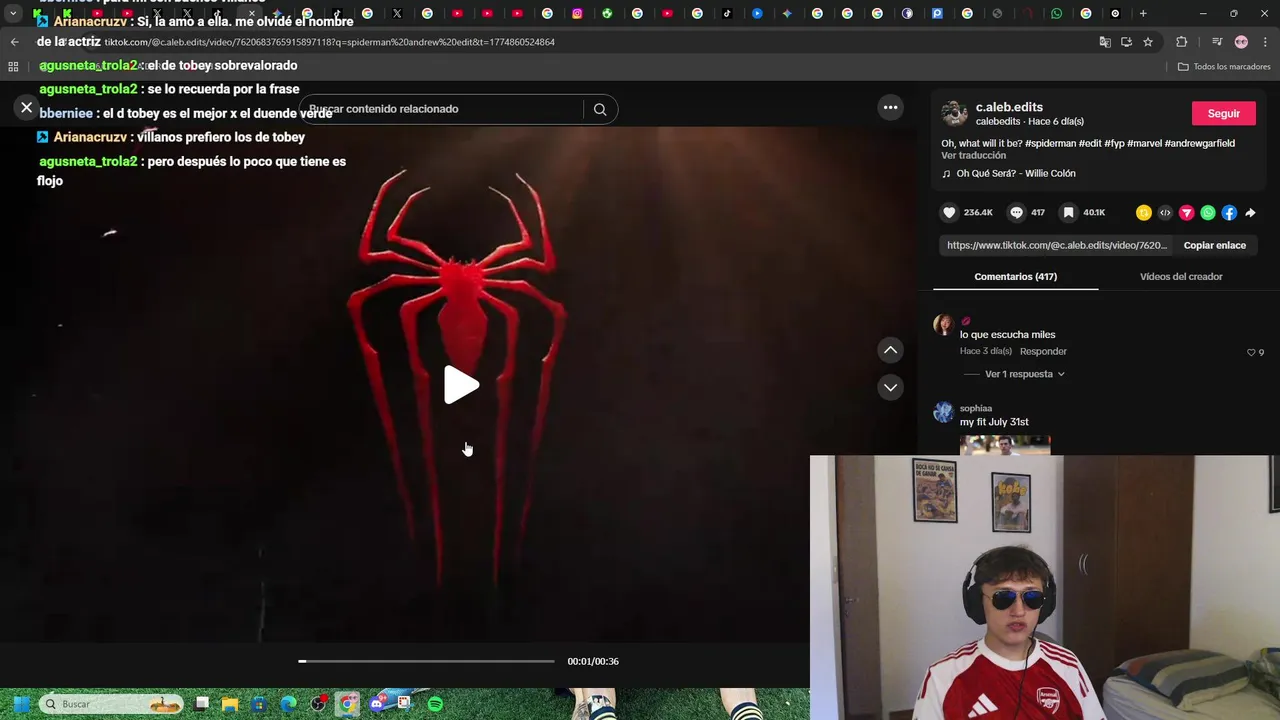Click the translate page icon
The height and width of the screenshot is (720, 1280).
(x=1105, y=42)
